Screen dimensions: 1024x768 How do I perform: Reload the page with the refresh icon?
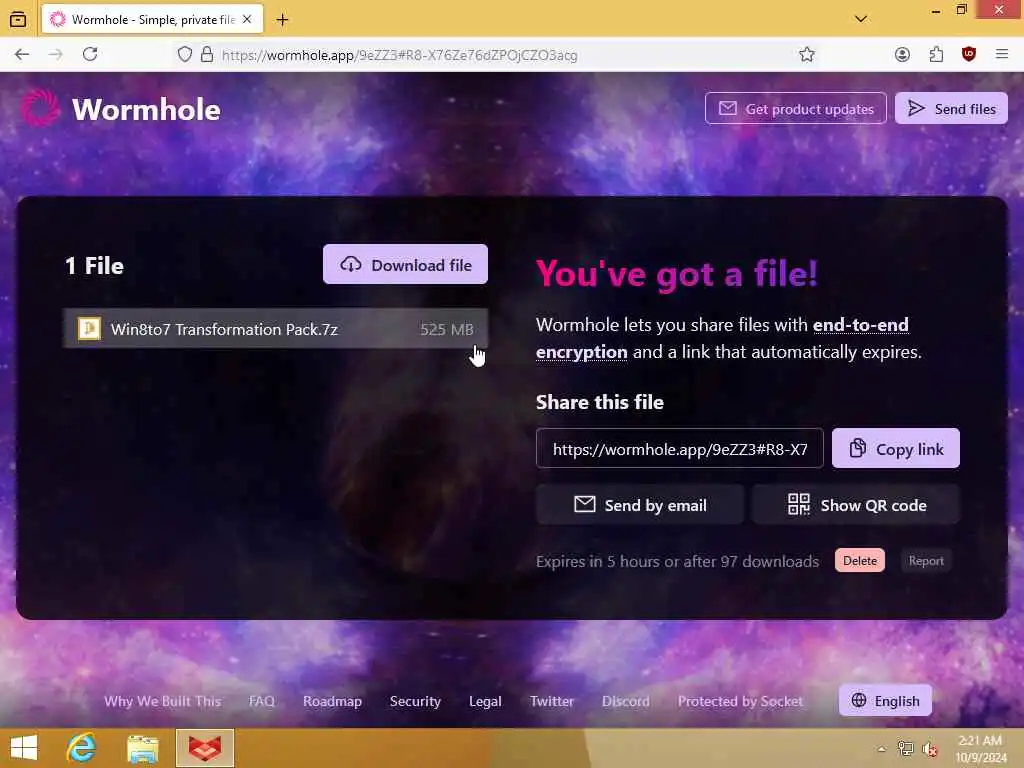90,54
